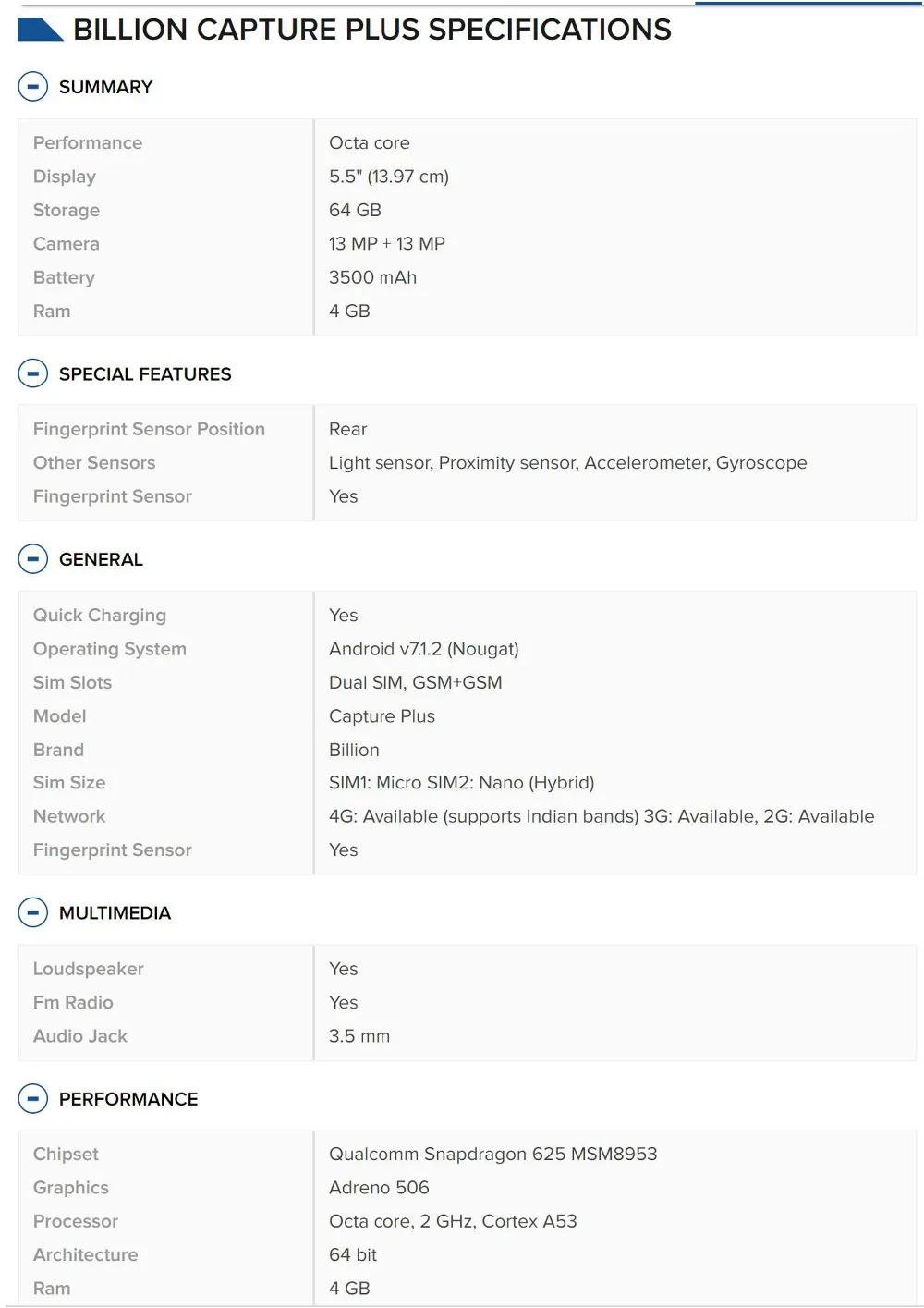Click the blue flag icon beside page title
The width and height of the screenshot is (924, 1308).
(x=40, y=30)
